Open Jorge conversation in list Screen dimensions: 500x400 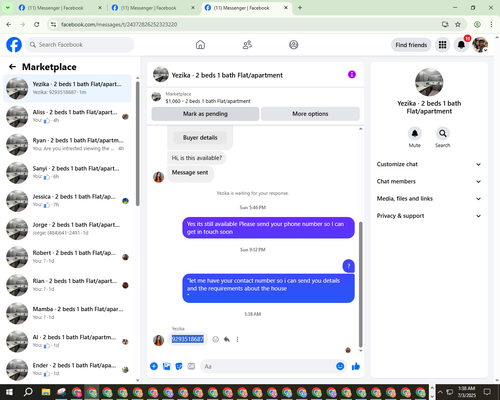click(x=67, y=229)
